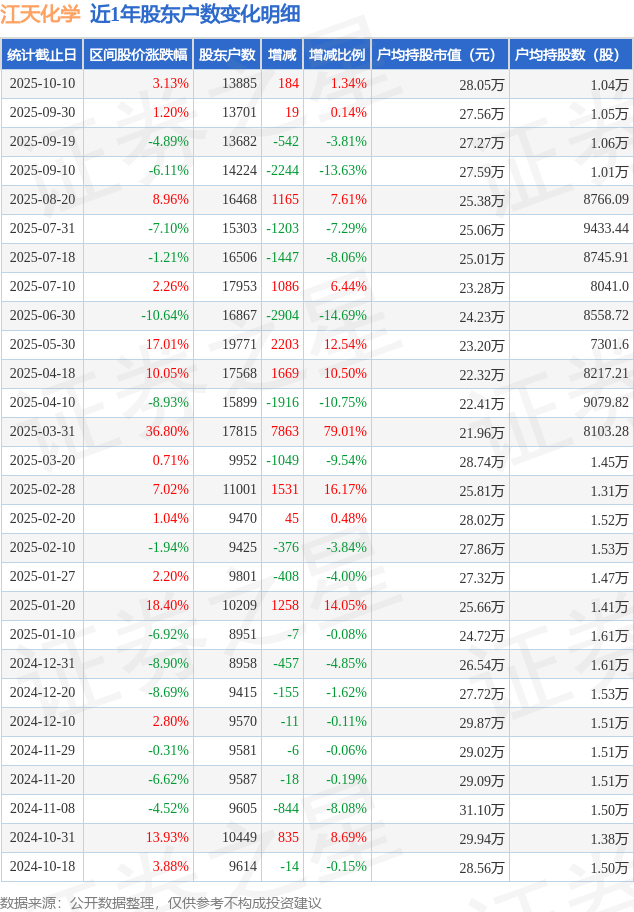The width and height of the screenshot is (634, 912).
Task: Click the 31.10万 average holding value cell
Action: pos(482,809)
